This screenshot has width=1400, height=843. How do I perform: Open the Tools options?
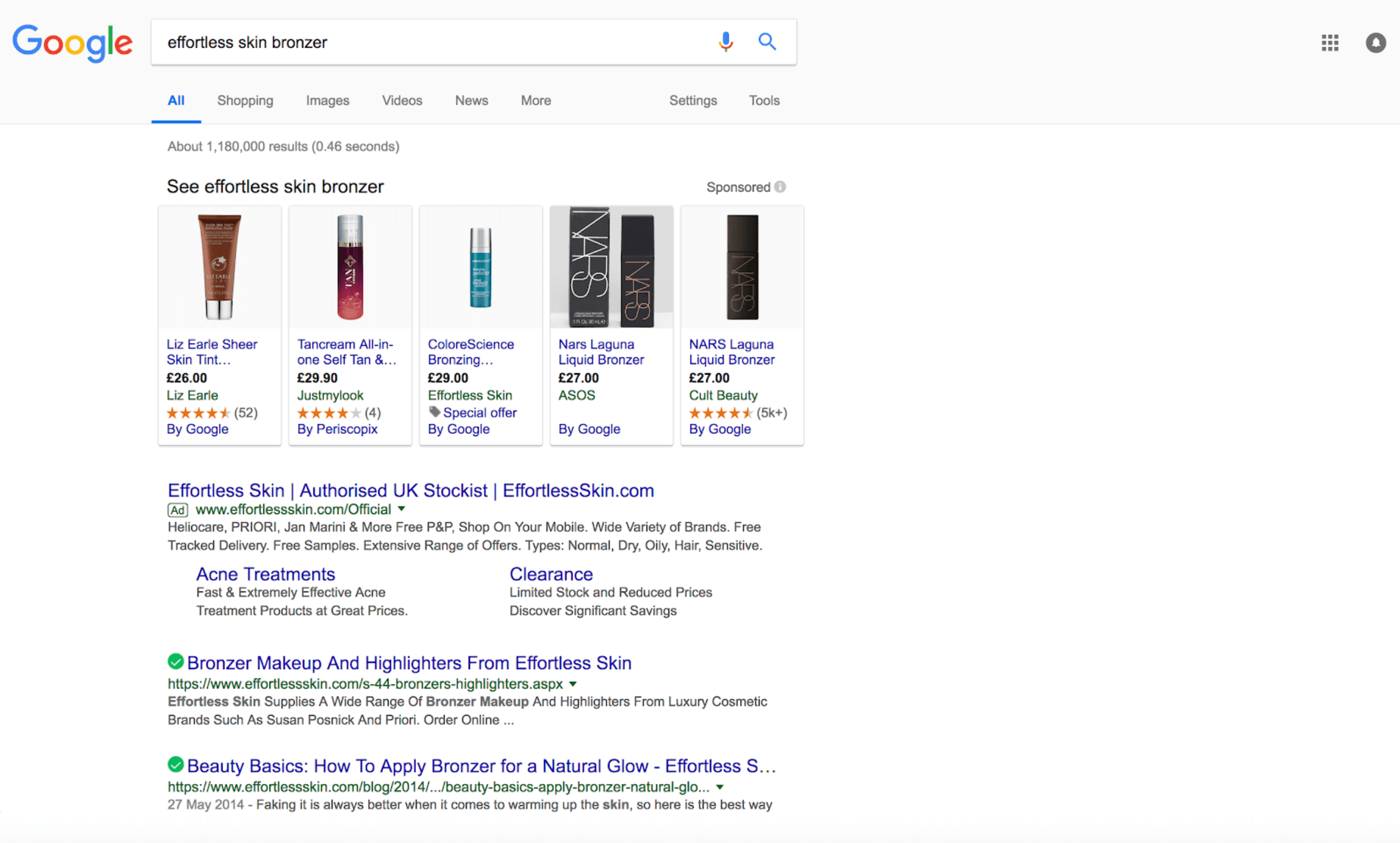(x=763, y=100)
